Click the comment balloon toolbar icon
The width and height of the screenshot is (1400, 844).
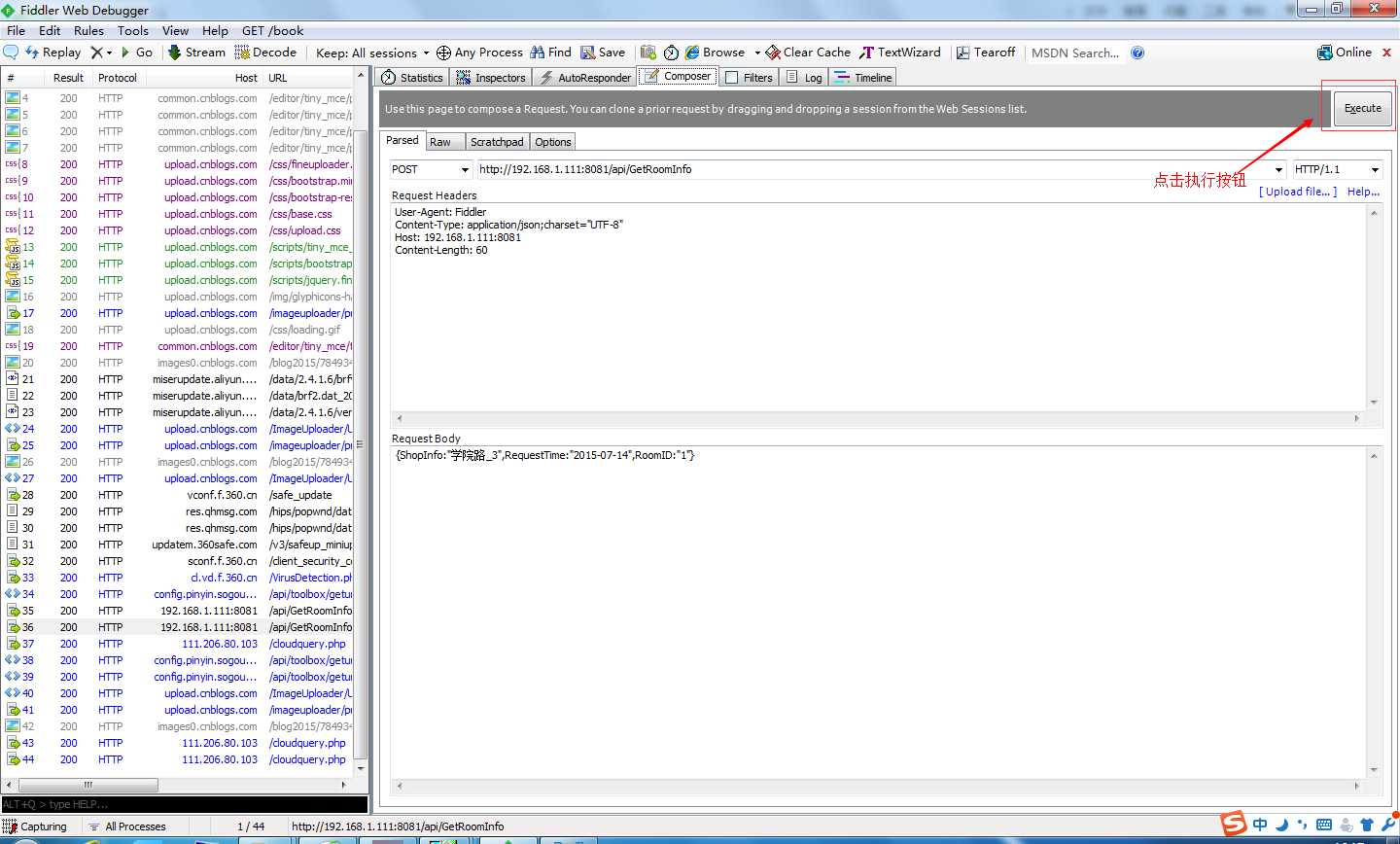(12, 53)
